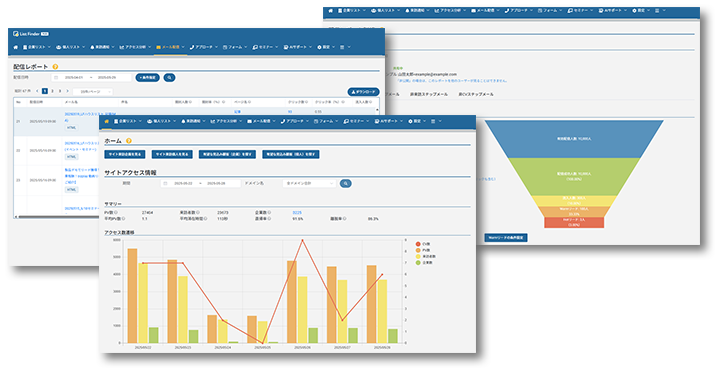
Task: Click home icon in funnel report window navbar
Action: click(331, 11)
